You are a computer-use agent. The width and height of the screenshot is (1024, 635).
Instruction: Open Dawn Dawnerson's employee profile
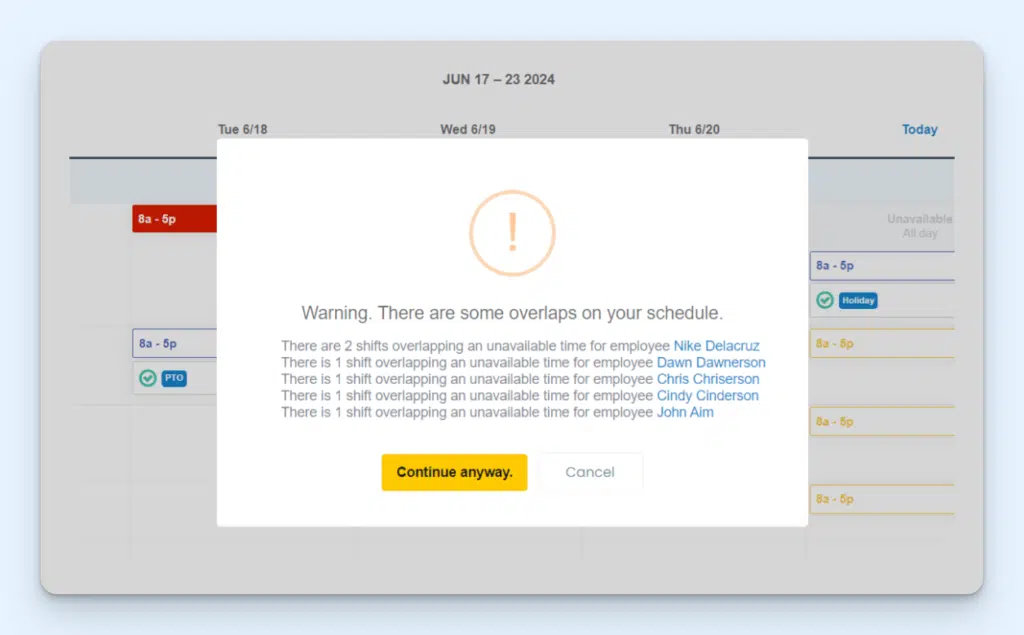711,362
